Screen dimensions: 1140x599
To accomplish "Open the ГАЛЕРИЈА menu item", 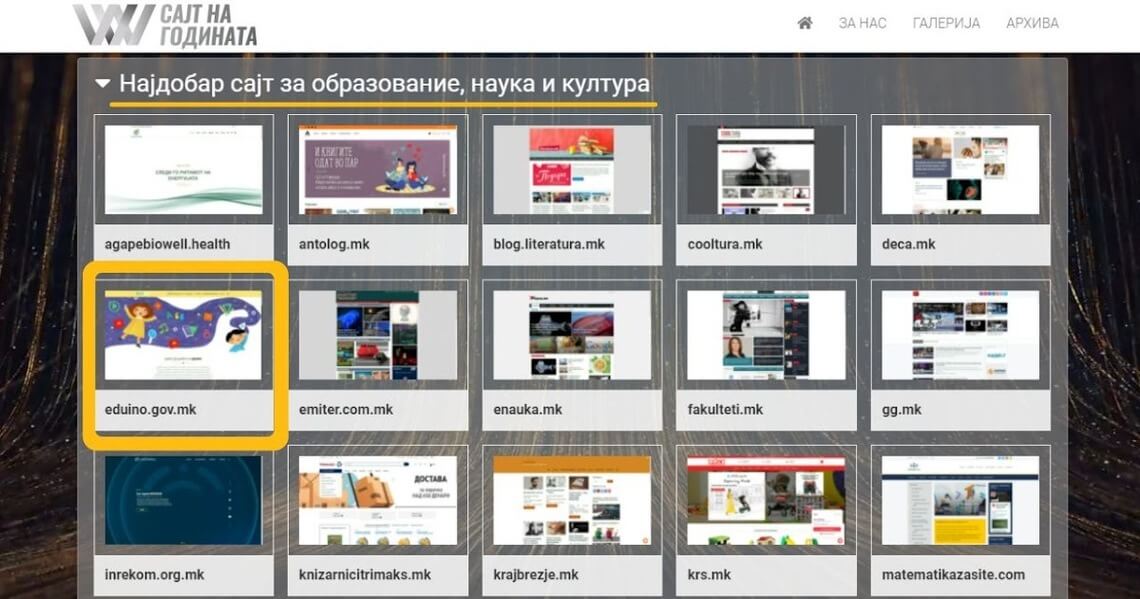I will tap(946, 23).
